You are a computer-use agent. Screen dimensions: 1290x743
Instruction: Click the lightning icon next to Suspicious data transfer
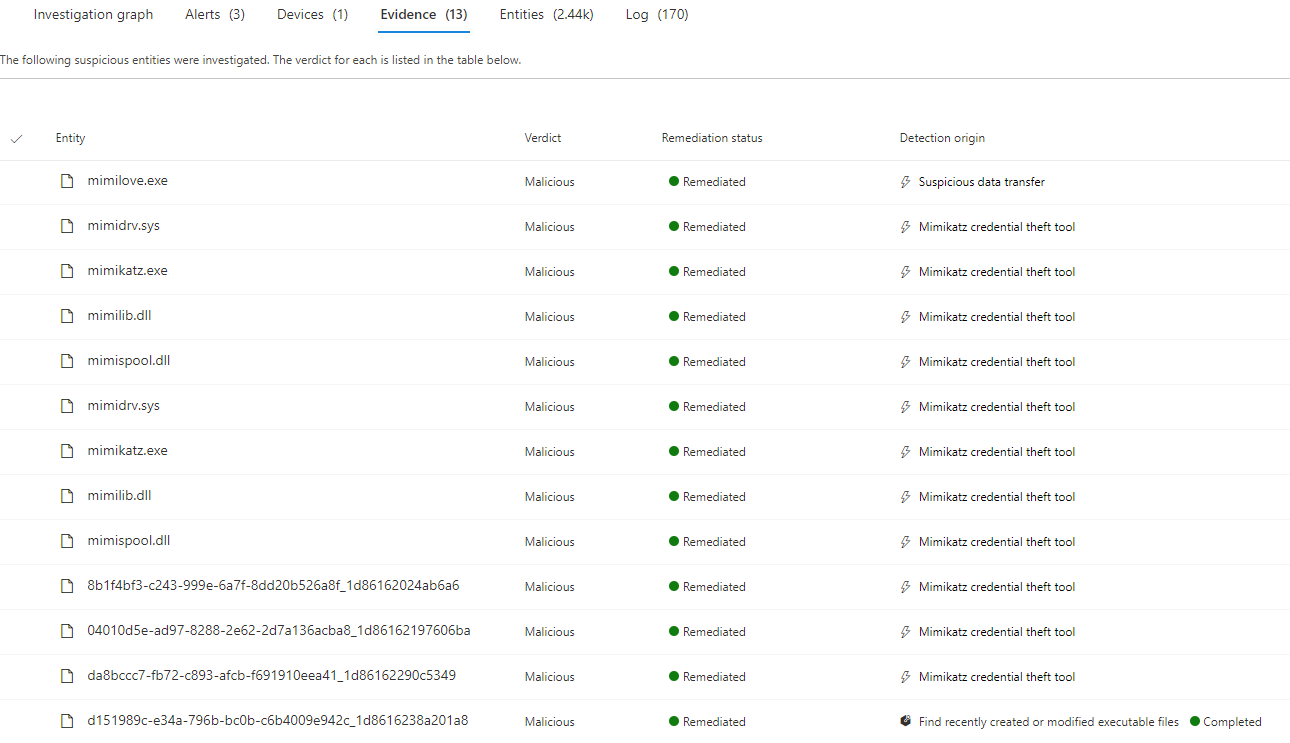pyautogui.click(x=906, y=182)
